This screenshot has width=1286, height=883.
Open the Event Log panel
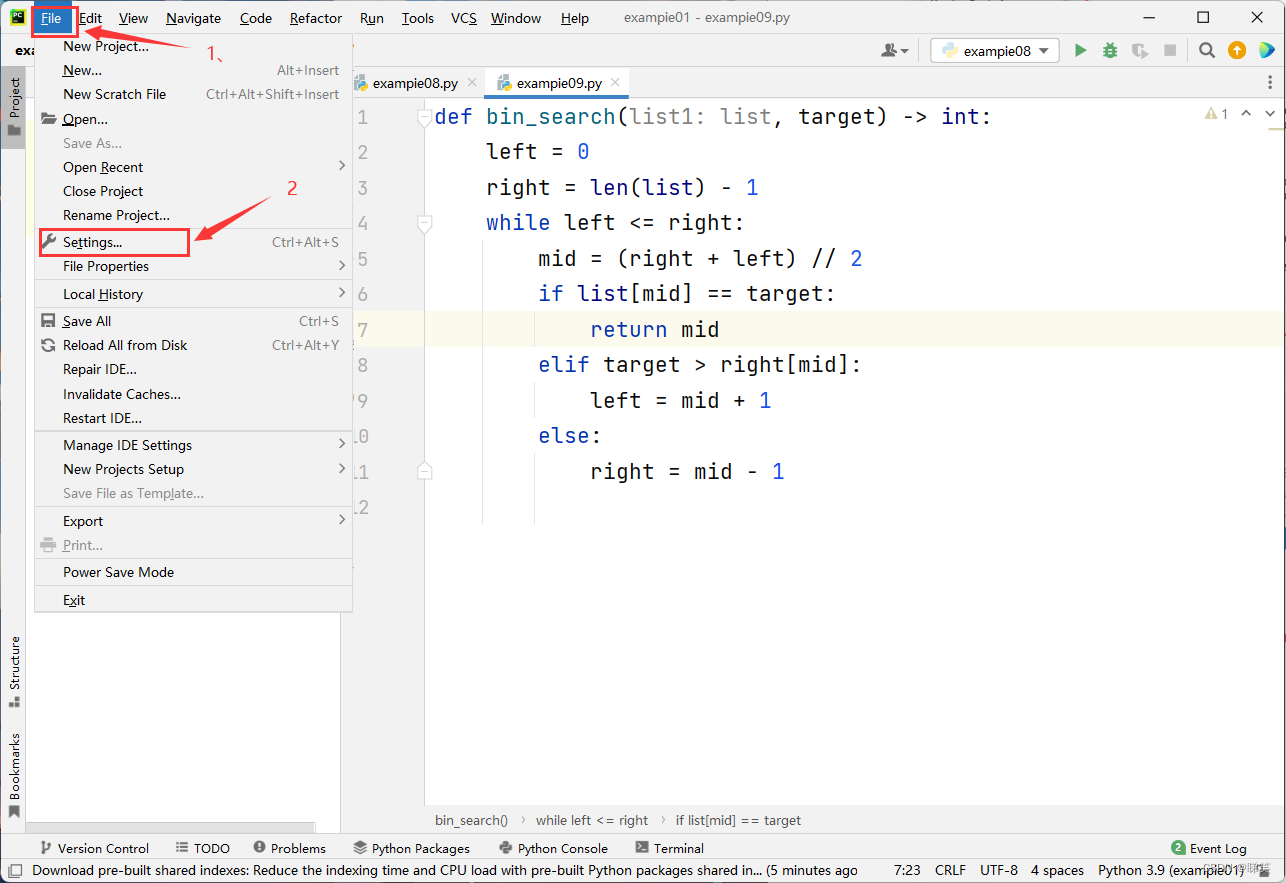click(x=1209, y=848)
